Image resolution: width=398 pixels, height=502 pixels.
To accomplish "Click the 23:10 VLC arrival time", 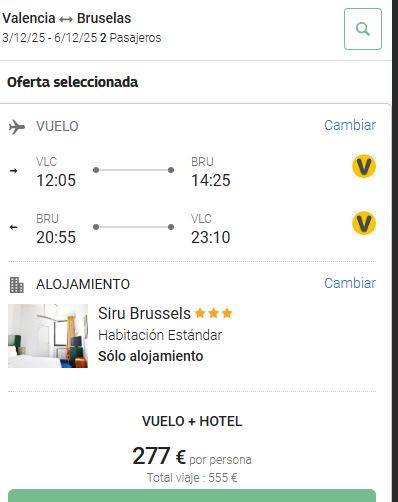I will coord(211,237).
